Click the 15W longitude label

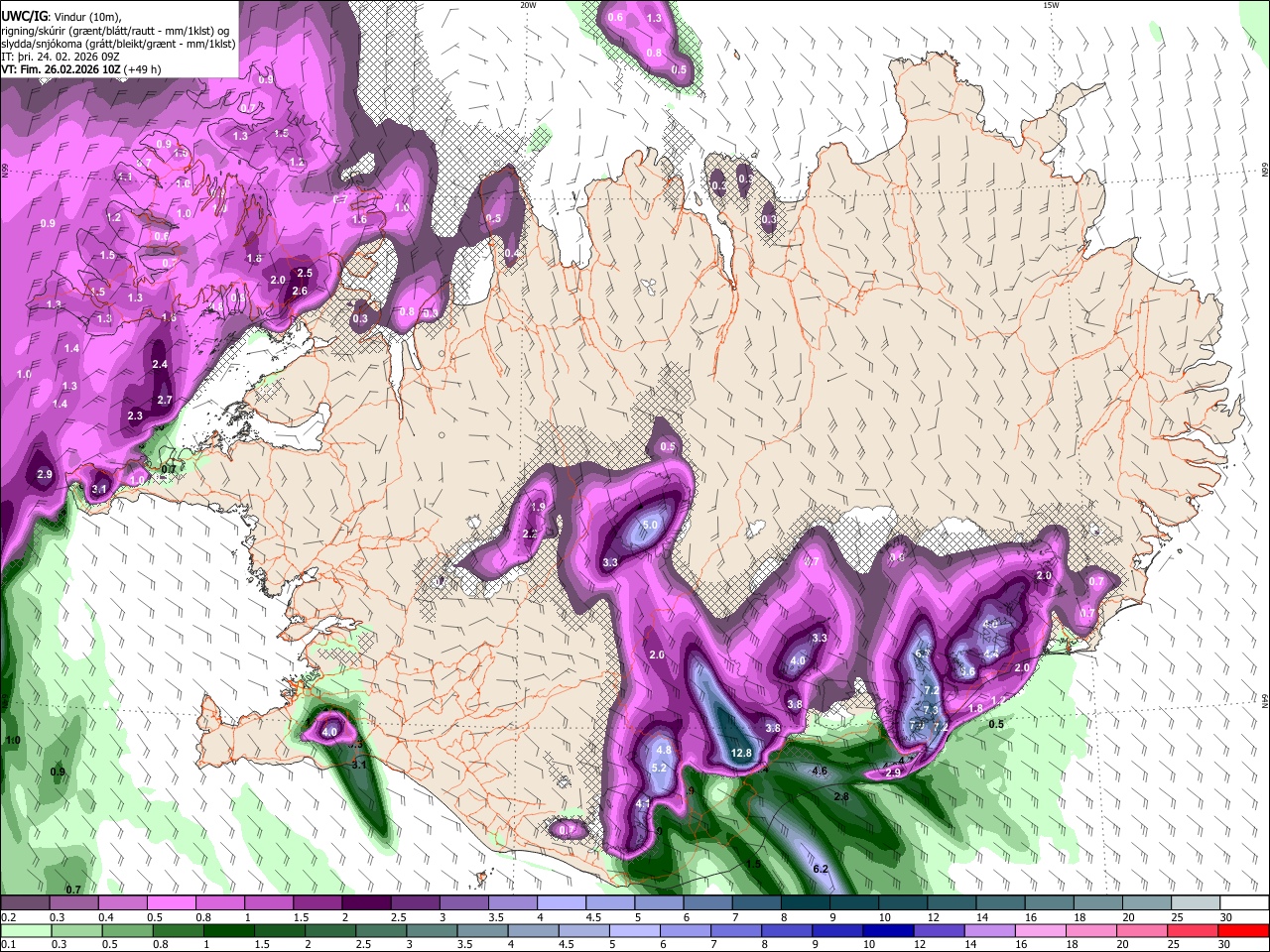[x=1050, y=5]
